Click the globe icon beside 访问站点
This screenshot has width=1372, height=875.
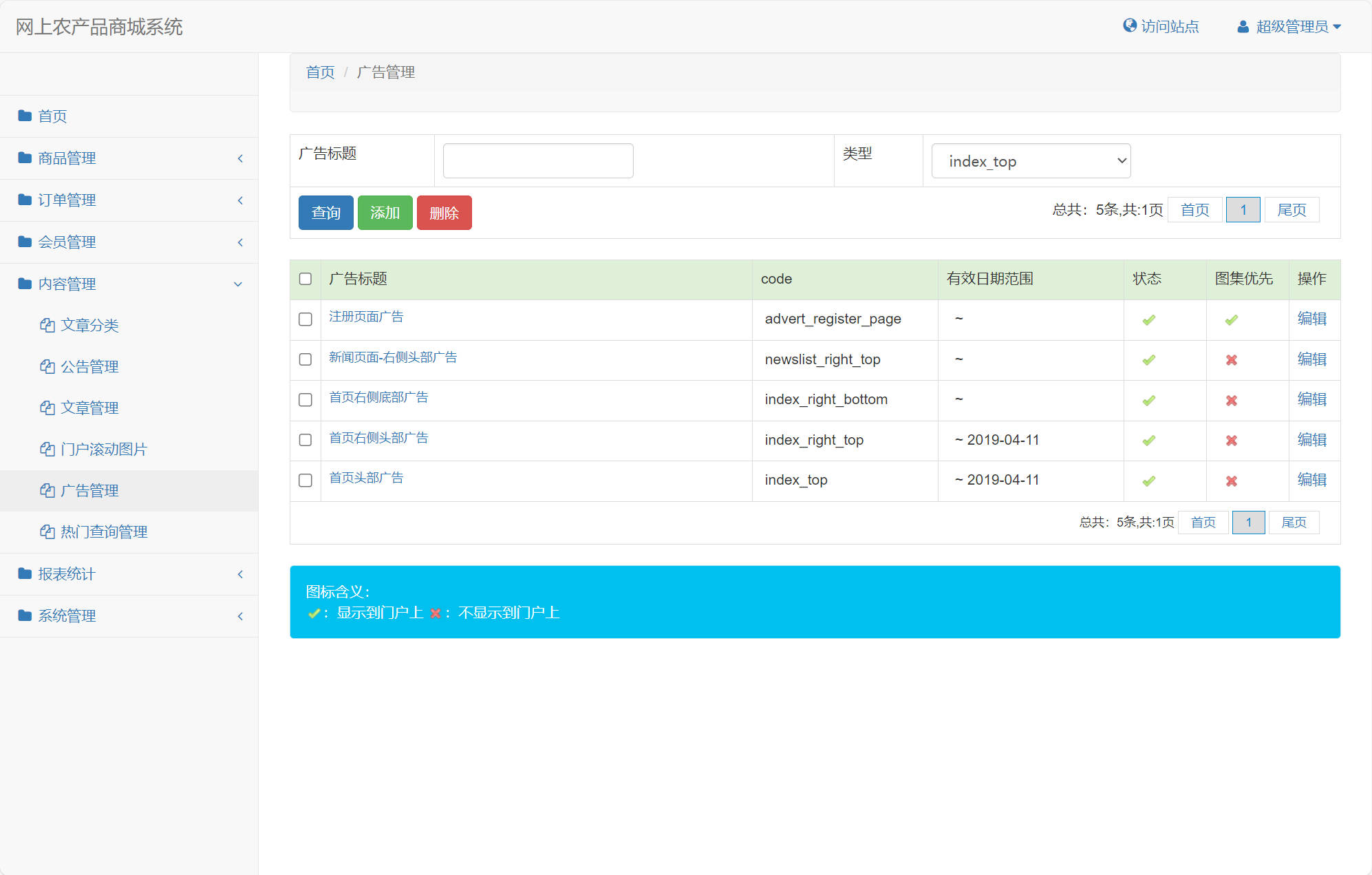pos(1130,25)
